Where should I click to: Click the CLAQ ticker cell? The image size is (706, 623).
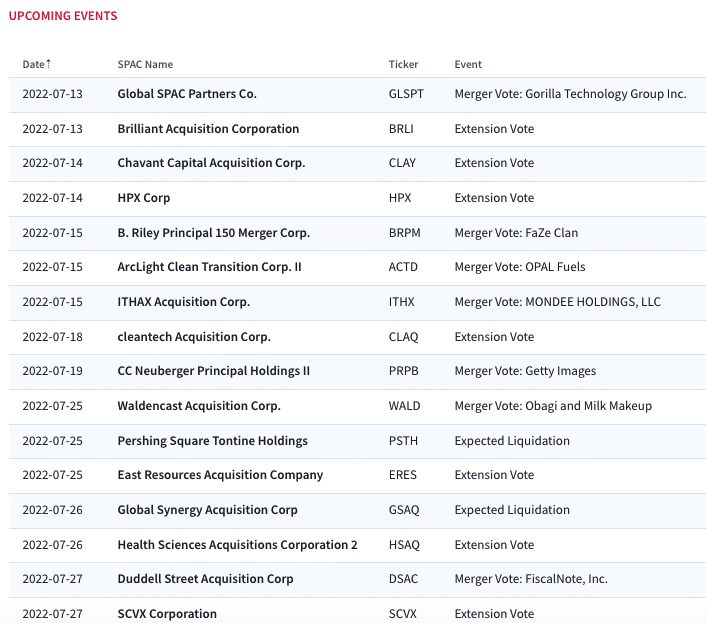tap(403, 337)
